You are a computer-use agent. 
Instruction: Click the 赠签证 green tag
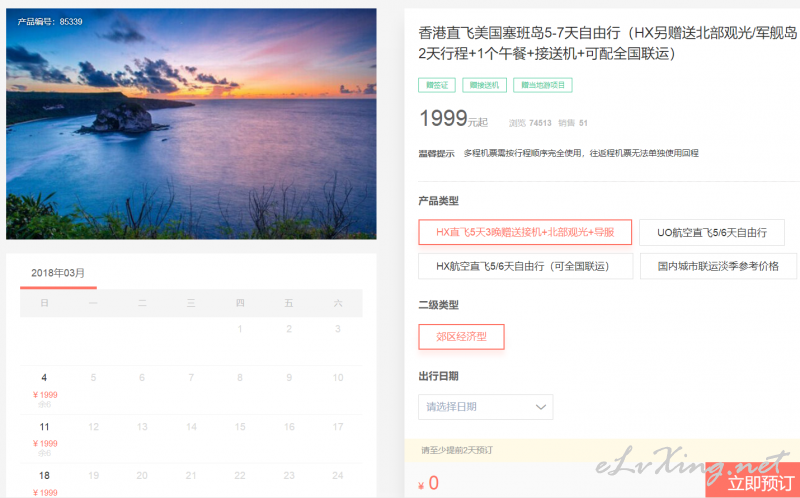coord(437,85)
